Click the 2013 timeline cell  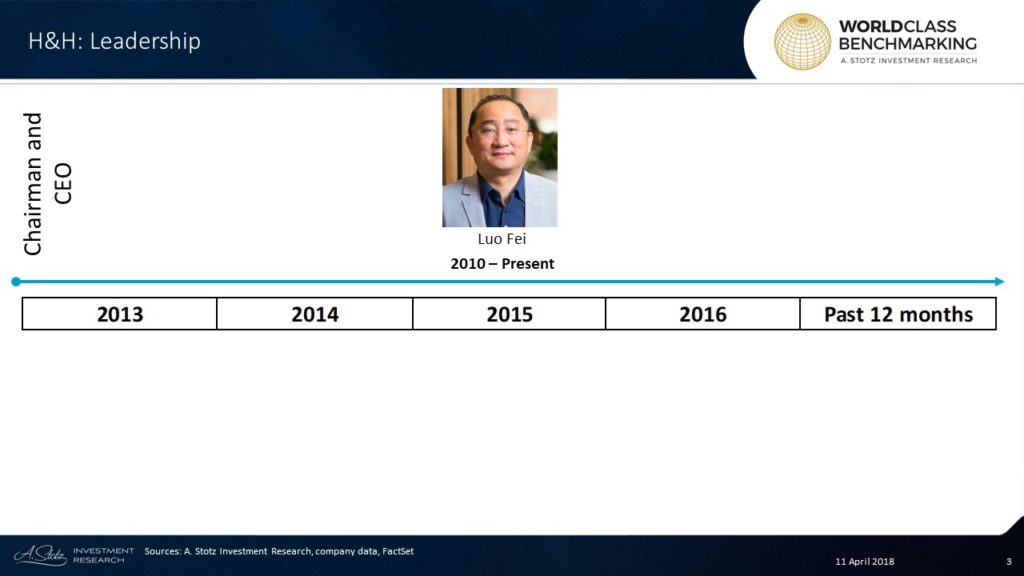pyautogui.click(x=120, y=314)
